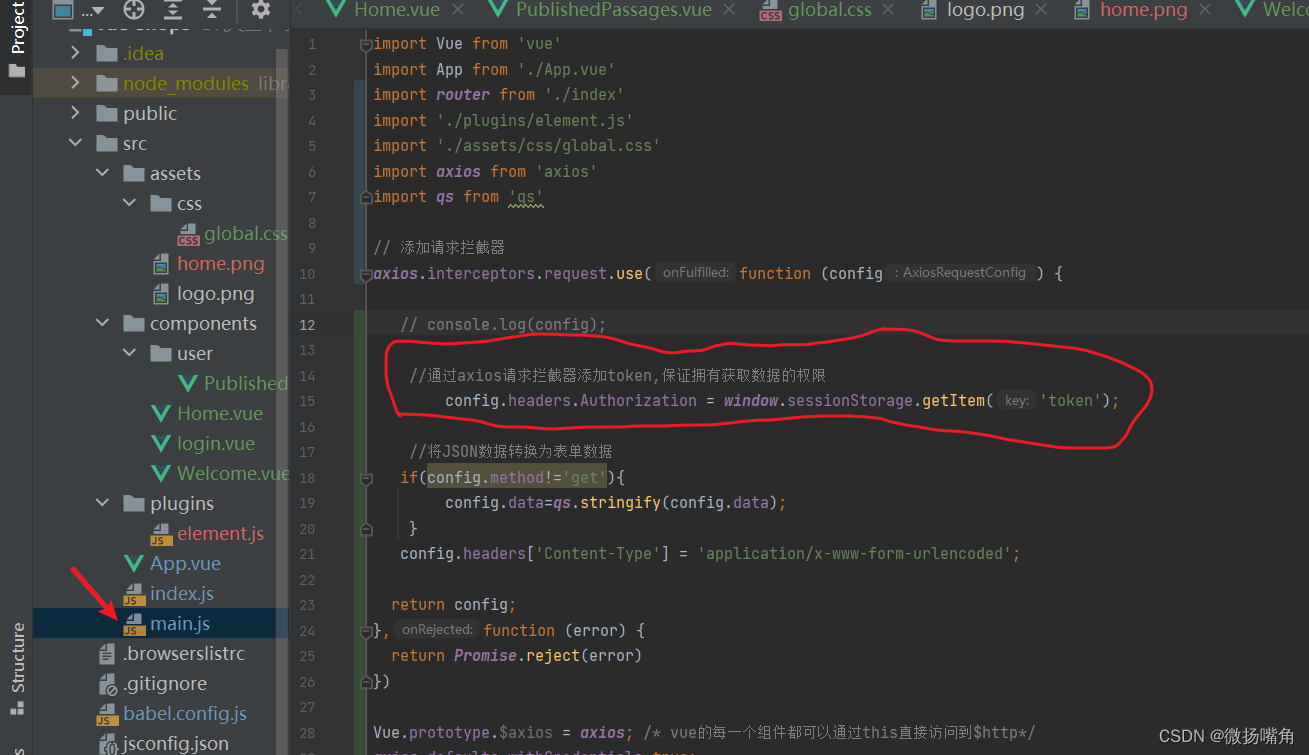Viewport: 1309px width, 755px height.
Task: Close the logo.png tab
Action: click(x=1042, y=10)
